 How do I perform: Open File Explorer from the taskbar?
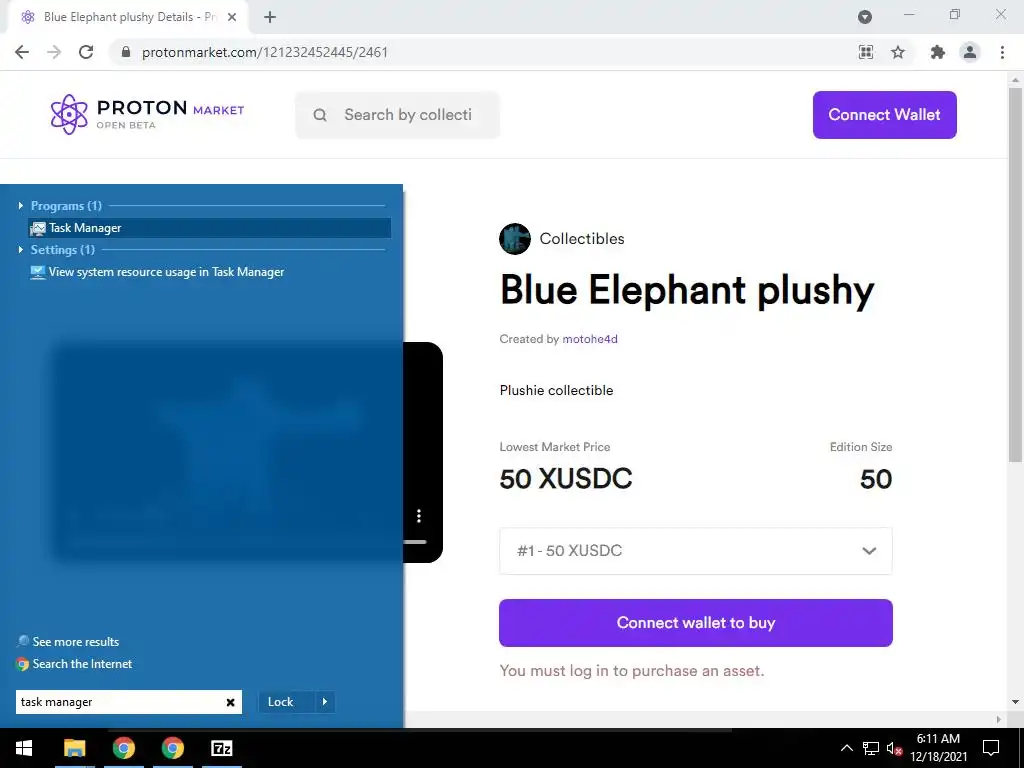74,748
